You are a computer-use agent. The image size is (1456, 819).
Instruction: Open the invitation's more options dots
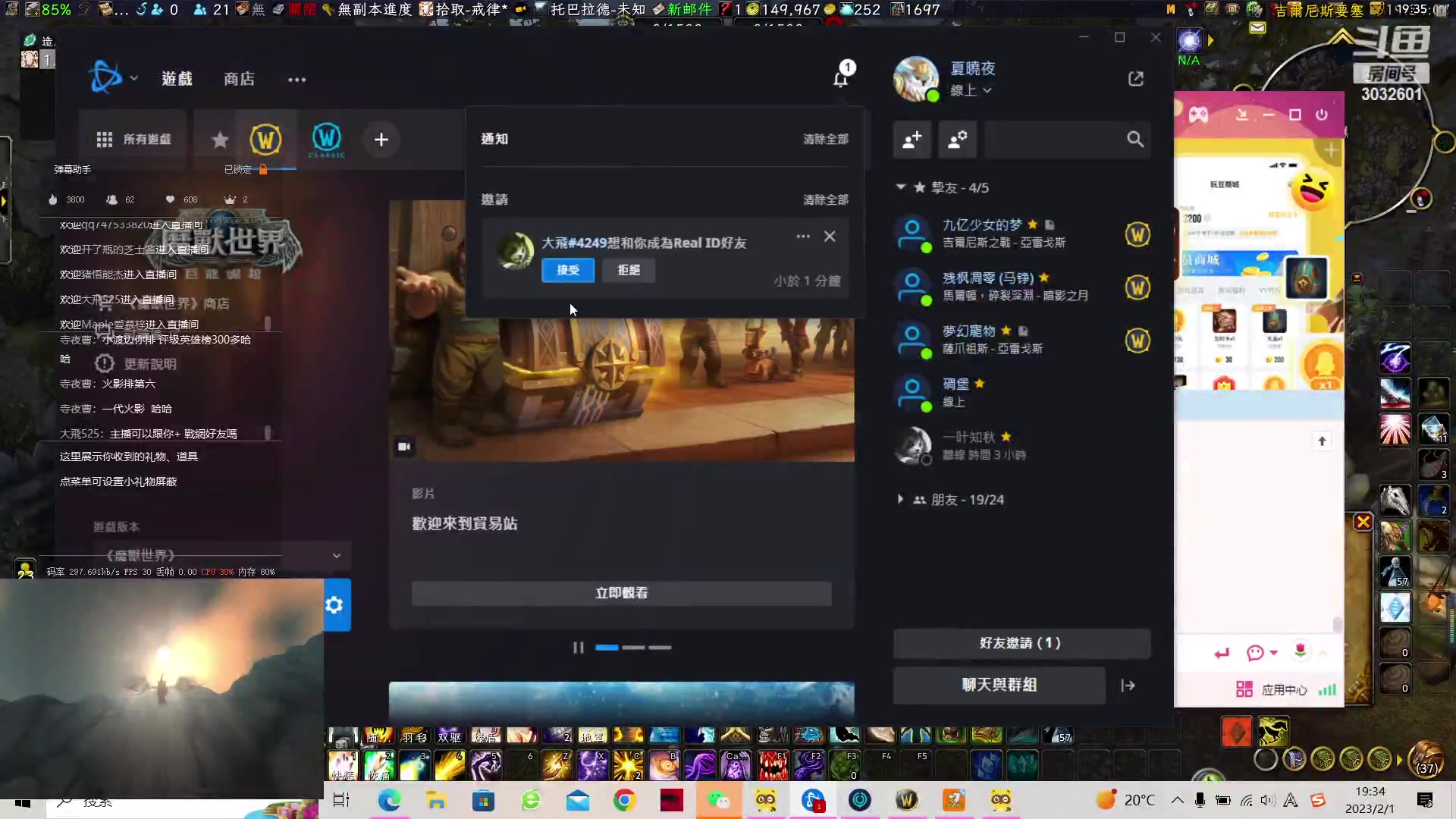click(x=803, y=237)
